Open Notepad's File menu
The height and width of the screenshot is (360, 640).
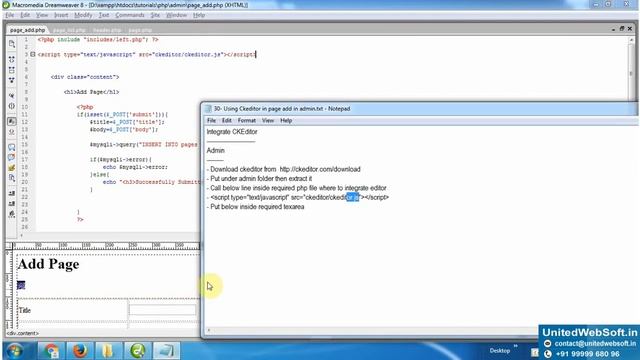[x=211, y=120]
